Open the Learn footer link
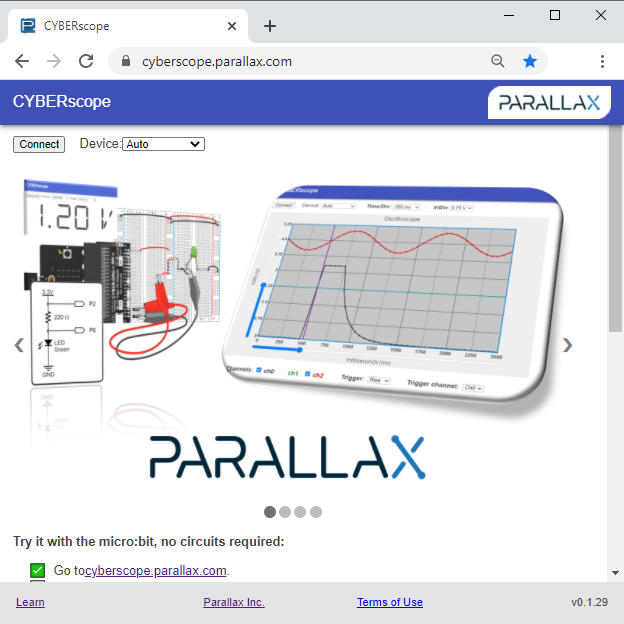624x624 pixels. (30, 602)
